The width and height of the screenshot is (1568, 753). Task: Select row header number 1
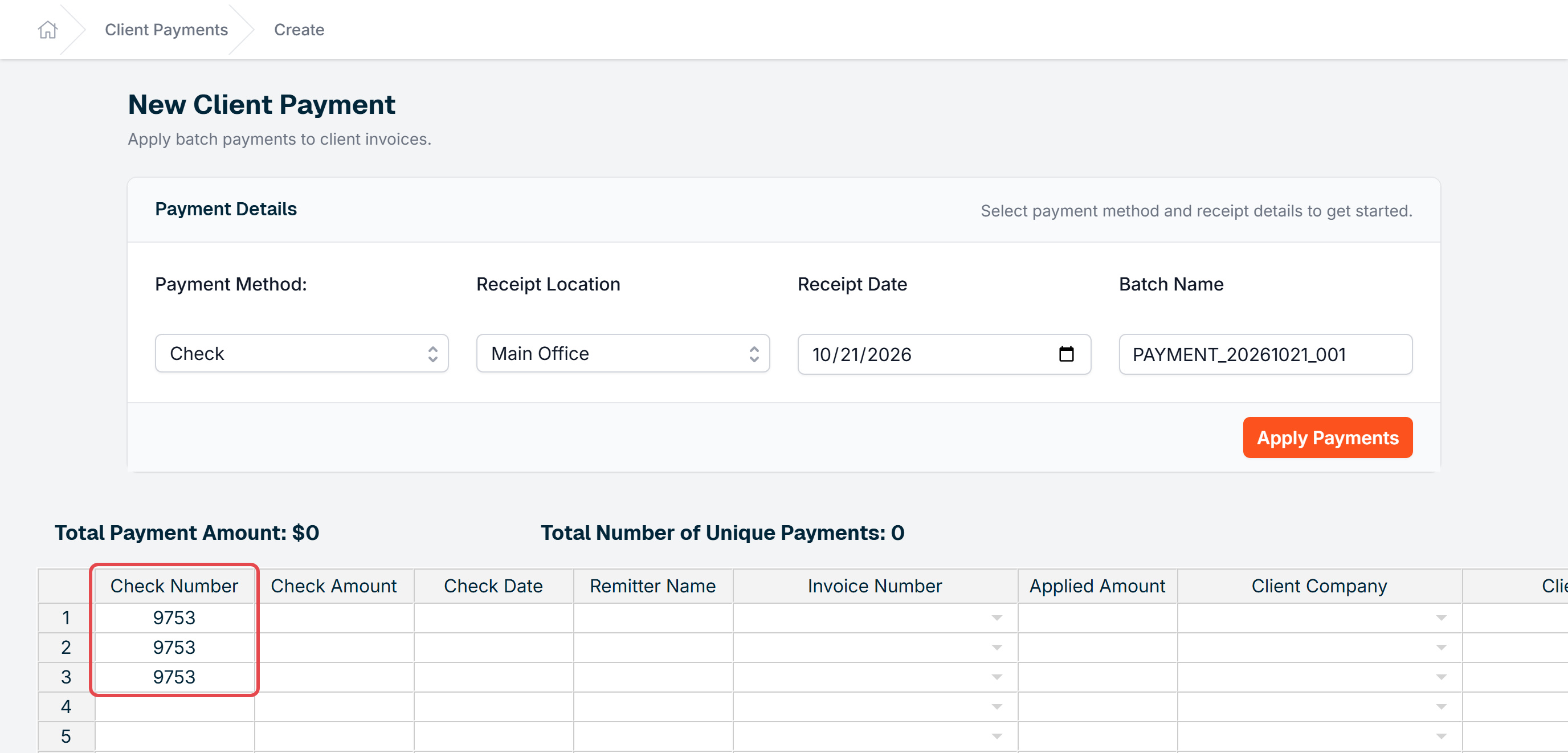tap(66, 618)
